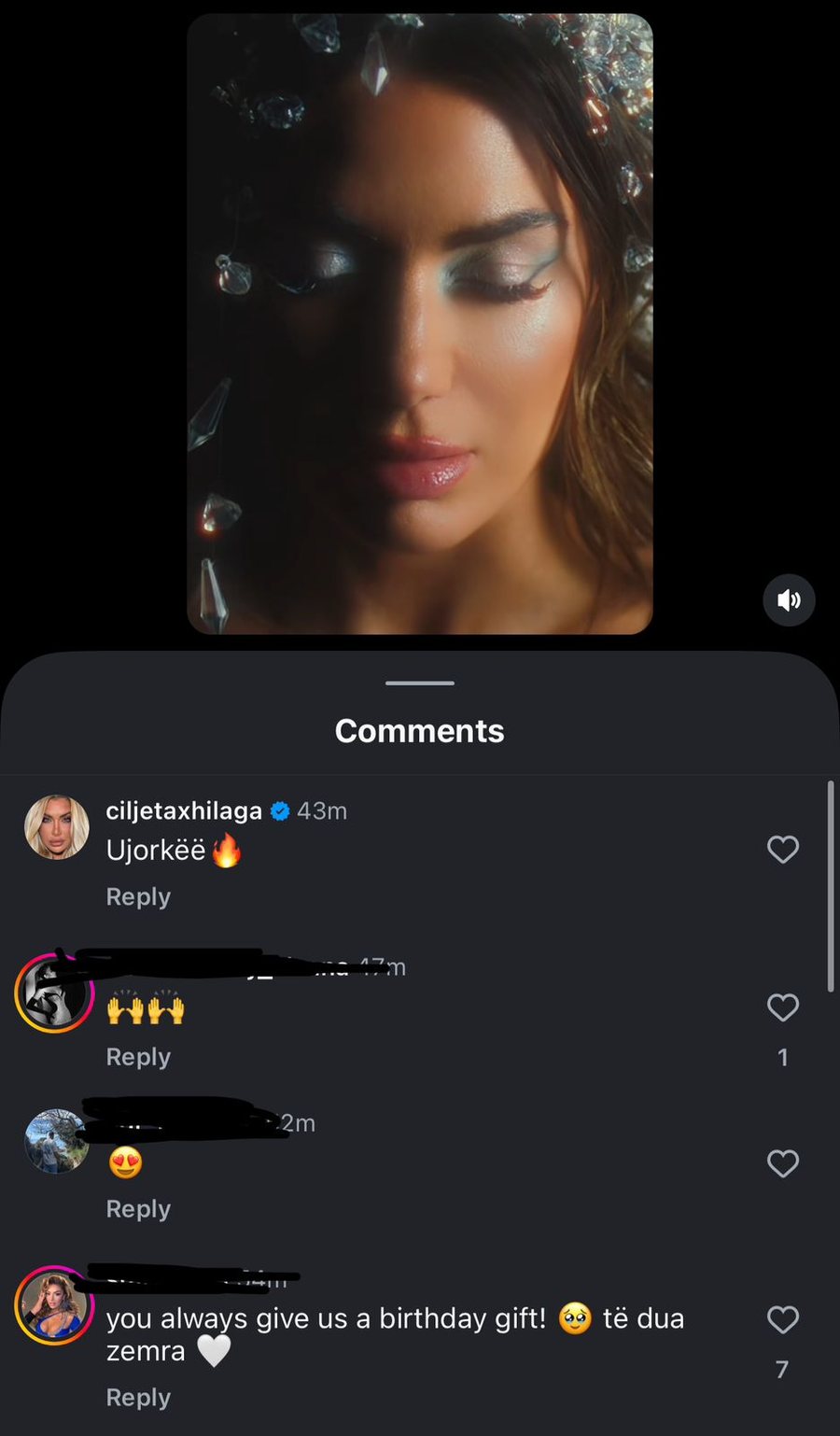Image resolution: width=840 pixels, height=1436 pixels.
Task: View the 7 likes on birthday comment
Action: (x=782, y=1370)
